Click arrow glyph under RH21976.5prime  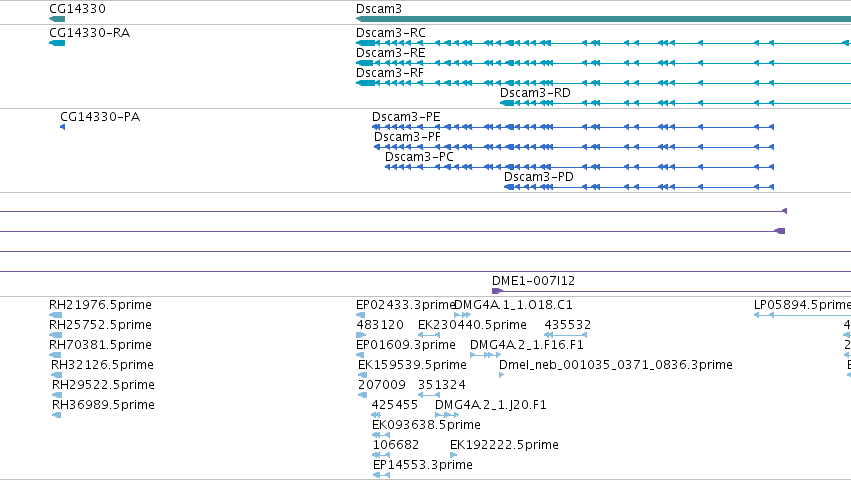55,315
